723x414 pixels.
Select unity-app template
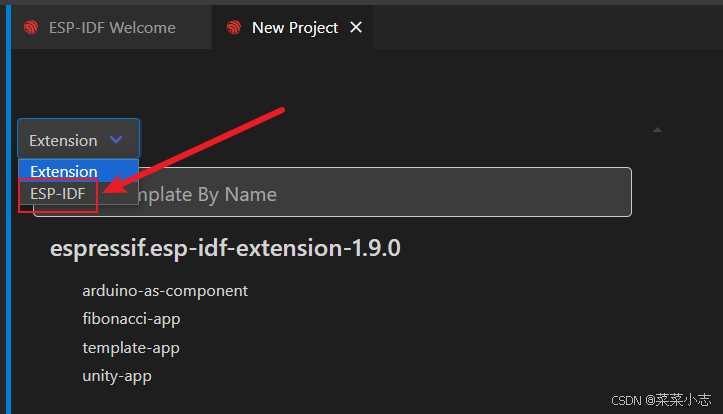pyautogui.click(x=117, y=376)
